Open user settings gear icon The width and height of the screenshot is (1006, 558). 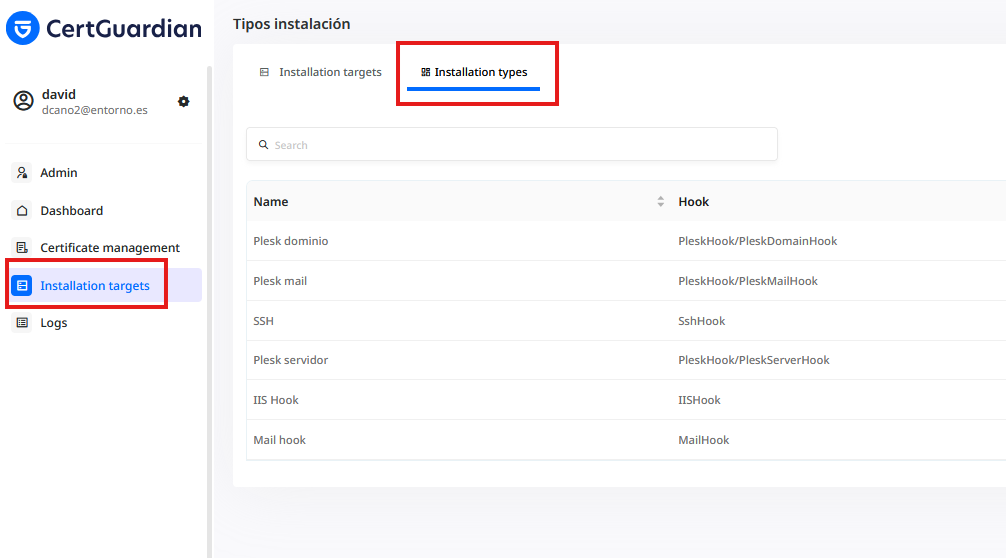coord(183,101)
